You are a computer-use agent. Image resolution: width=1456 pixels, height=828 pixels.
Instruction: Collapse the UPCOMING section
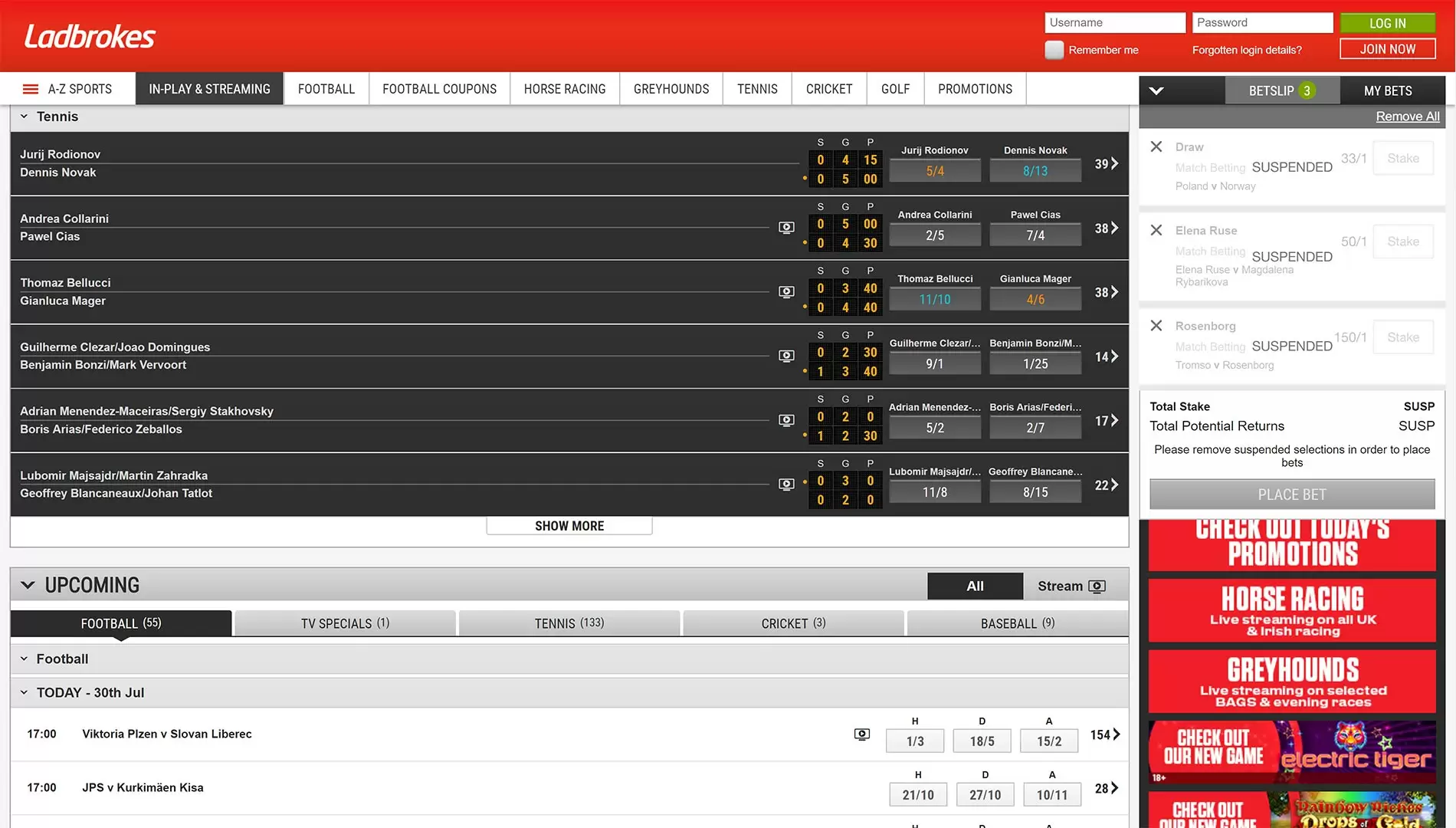coord(28,585)
